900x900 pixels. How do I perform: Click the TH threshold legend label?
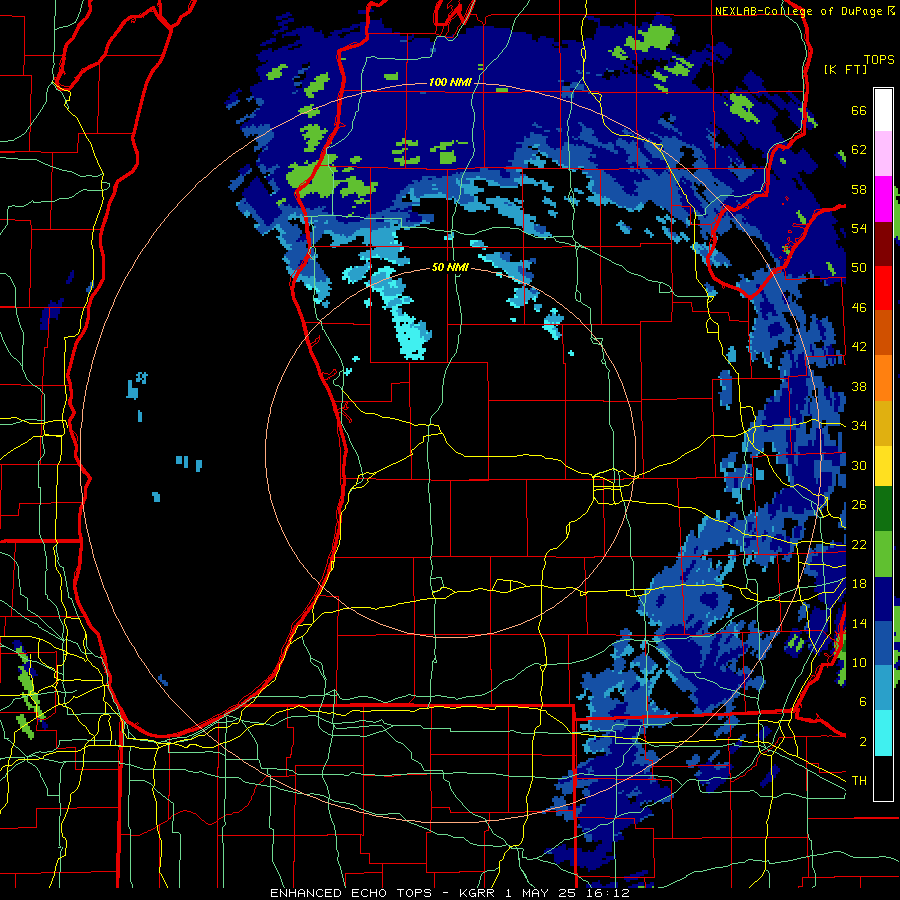click(859, 780)
